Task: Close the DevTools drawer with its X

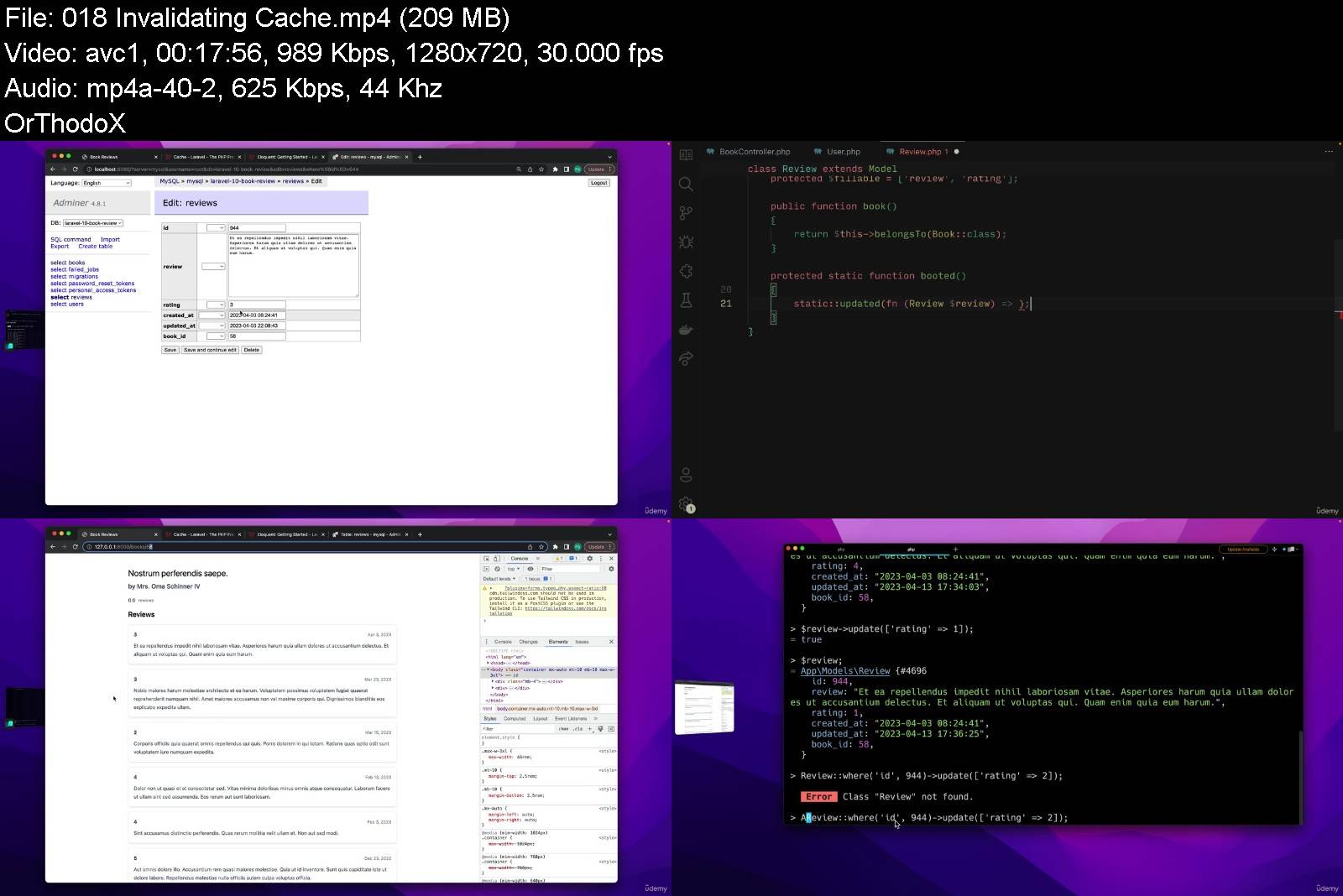Action: [x=611, y=642]
